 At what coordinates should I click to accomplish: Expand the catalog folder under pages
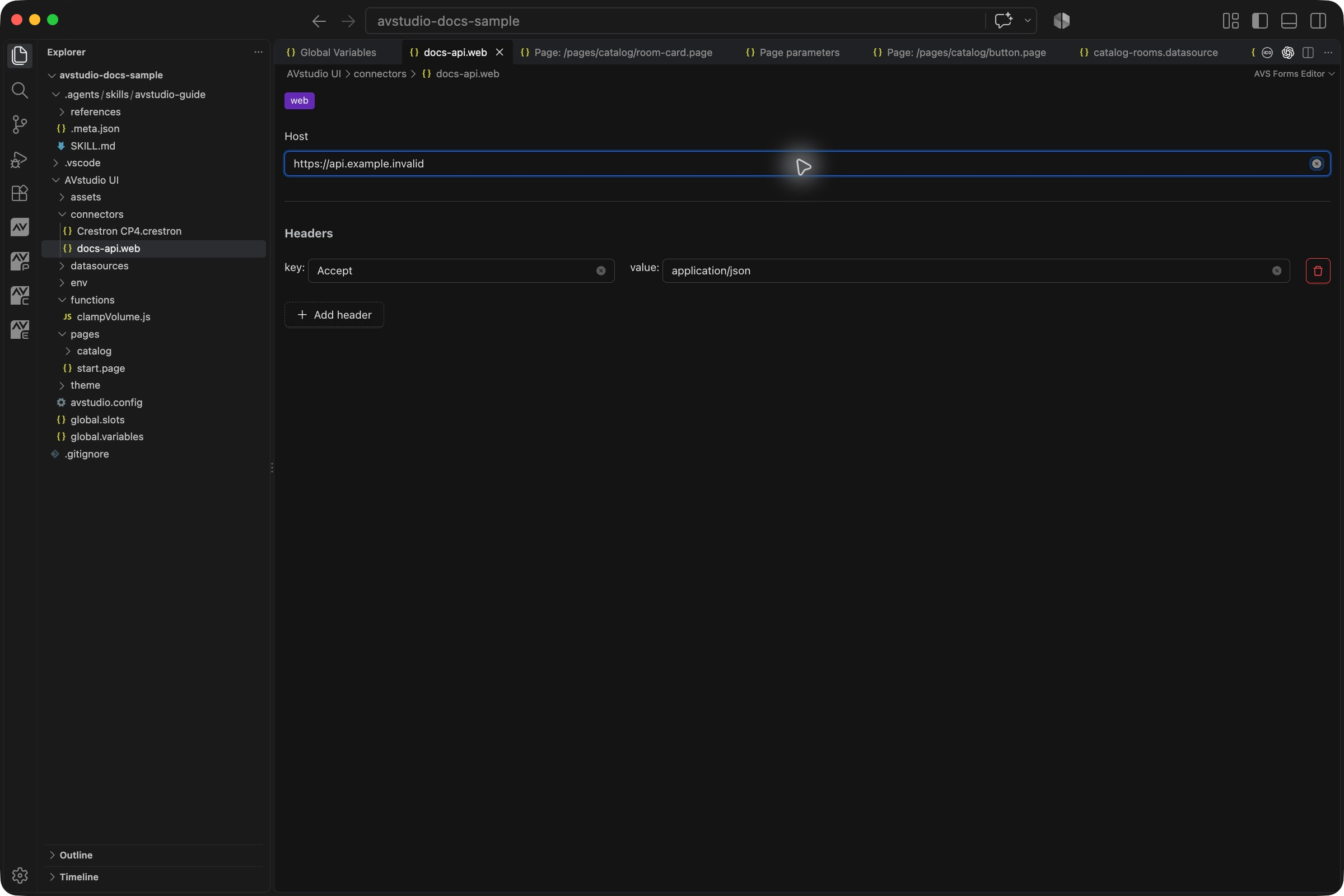coord(94,351)
